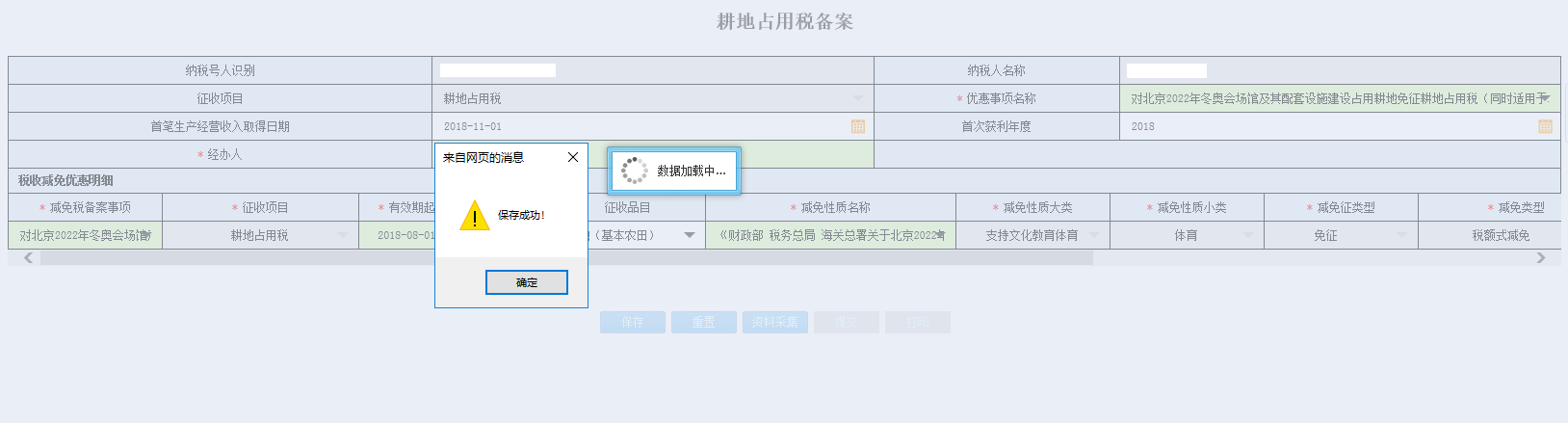The image size is (1568, 423).
Task: Click the 保存 button
Action: pos(632,322)
